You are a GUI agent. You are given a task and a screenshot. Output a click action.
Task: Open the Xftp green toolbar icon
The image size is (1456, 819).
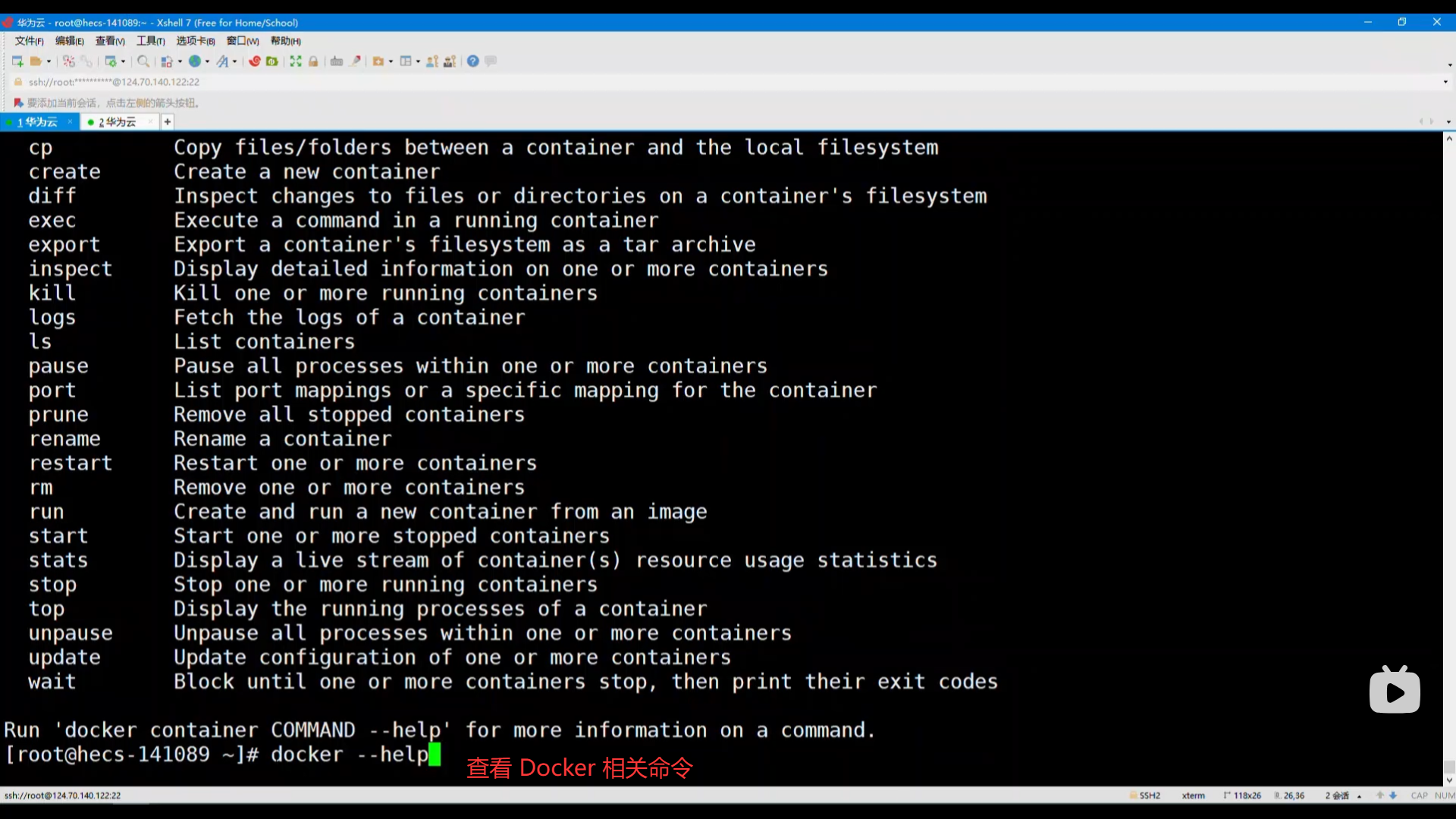272,61
